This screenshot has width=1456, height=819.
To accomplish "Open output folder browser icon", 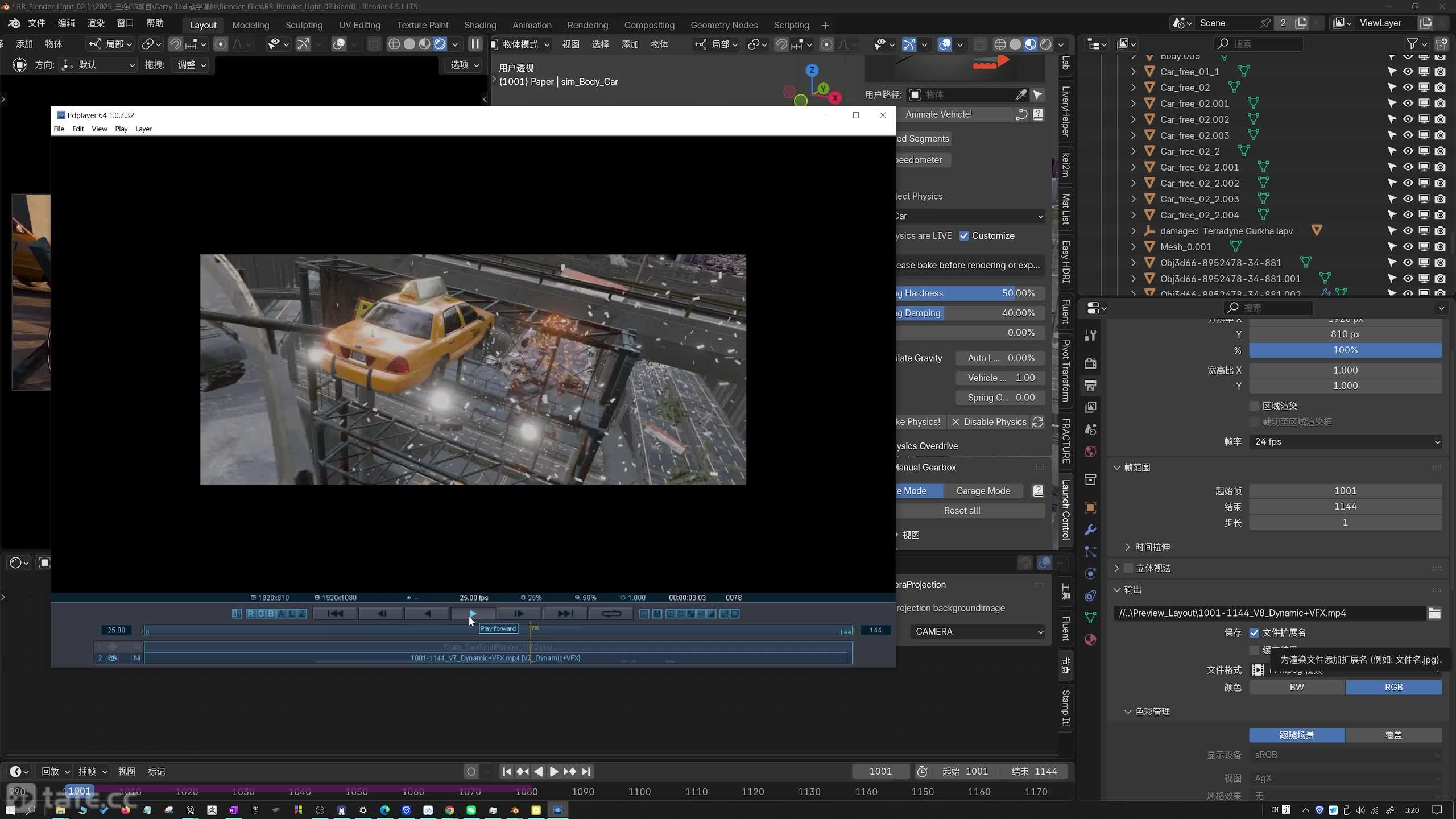I will point(1434,613).
